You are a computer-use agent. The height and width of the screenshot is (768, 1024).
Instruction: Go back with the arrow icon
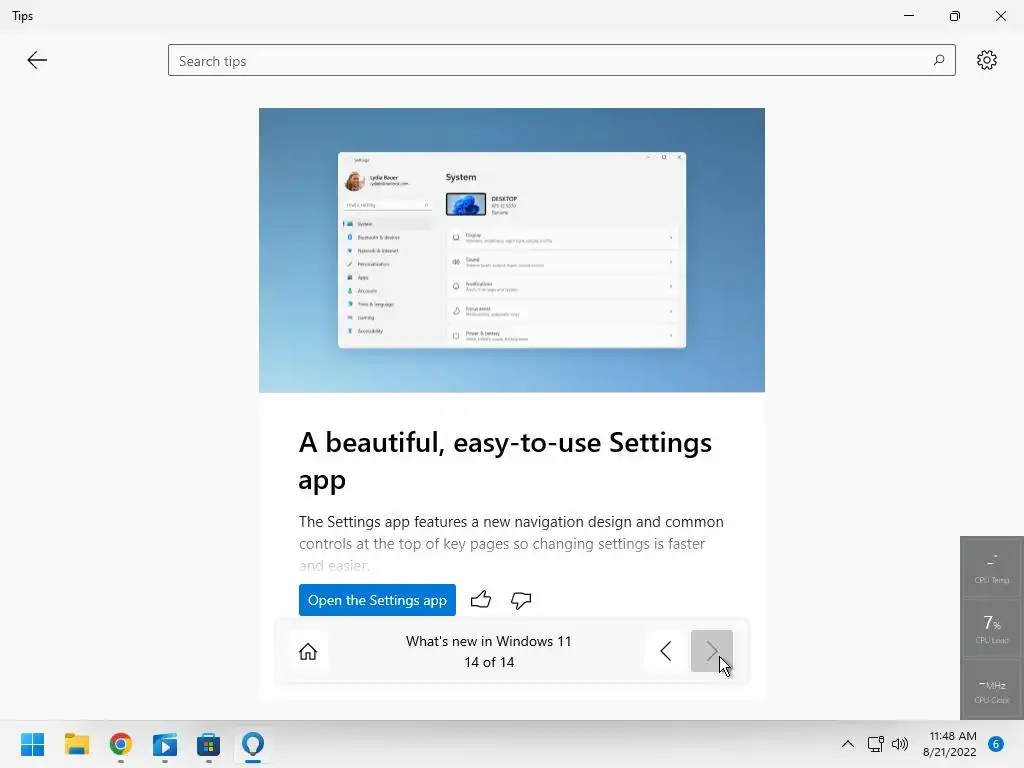37,60
